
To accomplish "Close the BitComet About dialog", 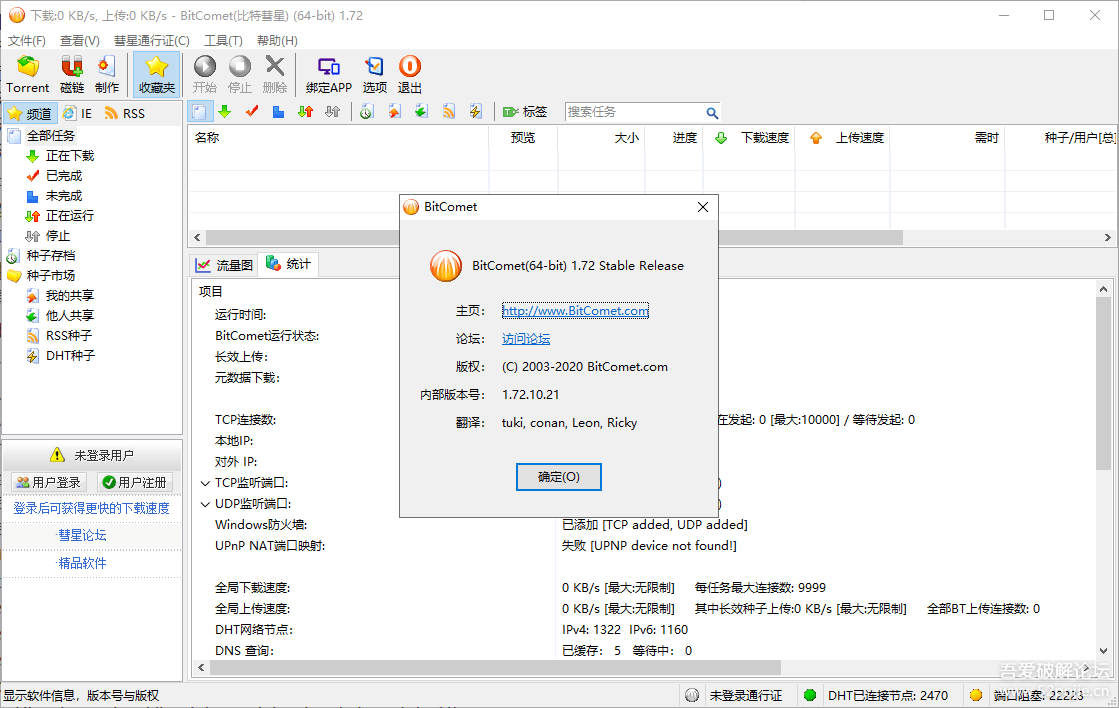I will pos(703,207).
